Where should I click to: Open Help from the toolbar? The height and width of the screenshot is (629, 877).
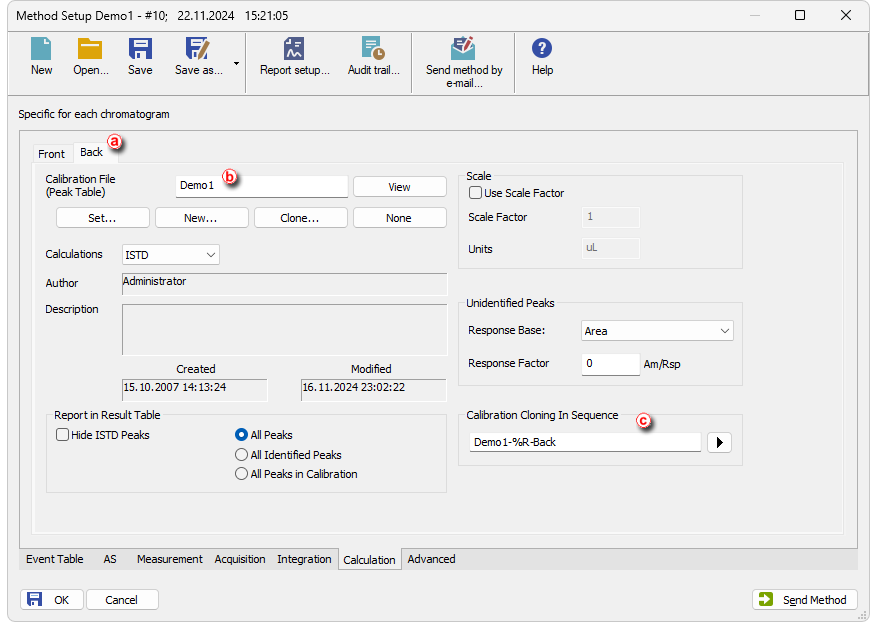click(542, 50)
